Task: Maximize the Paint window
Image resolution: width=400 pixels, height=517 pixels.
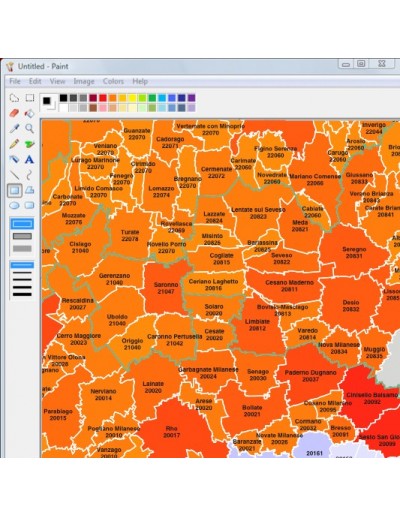Action: (x=361, y=64)
